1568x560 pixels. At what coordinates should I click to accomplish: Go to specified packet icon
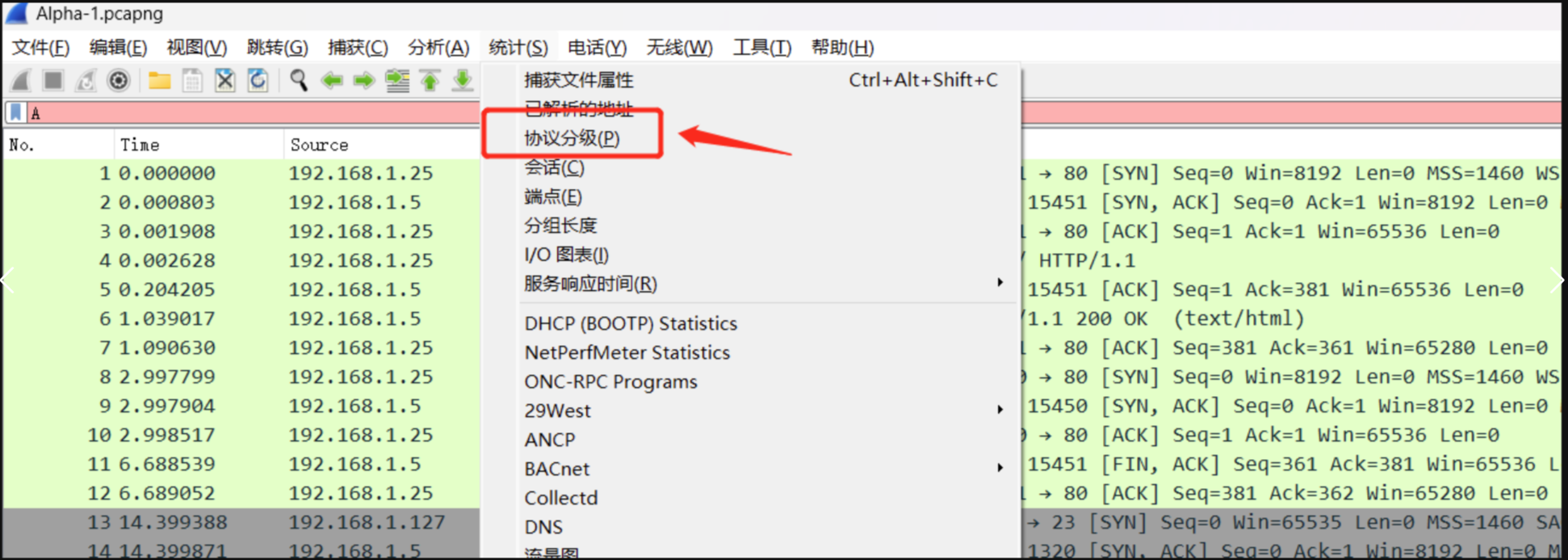pyautogui.click(x=396, y=81)
